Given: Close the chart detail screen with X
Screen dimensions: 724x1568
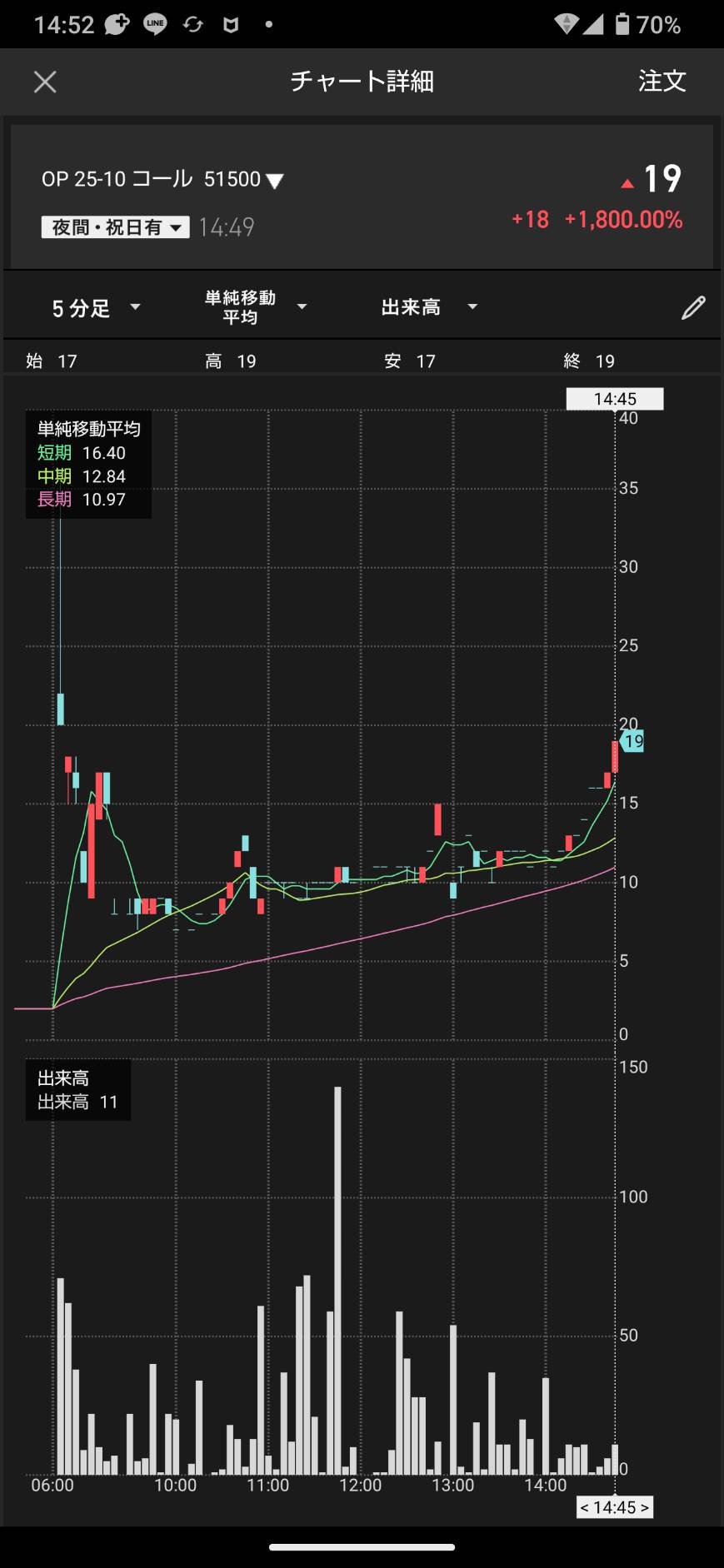Looking at the screenshot, I should pos(45,82).
